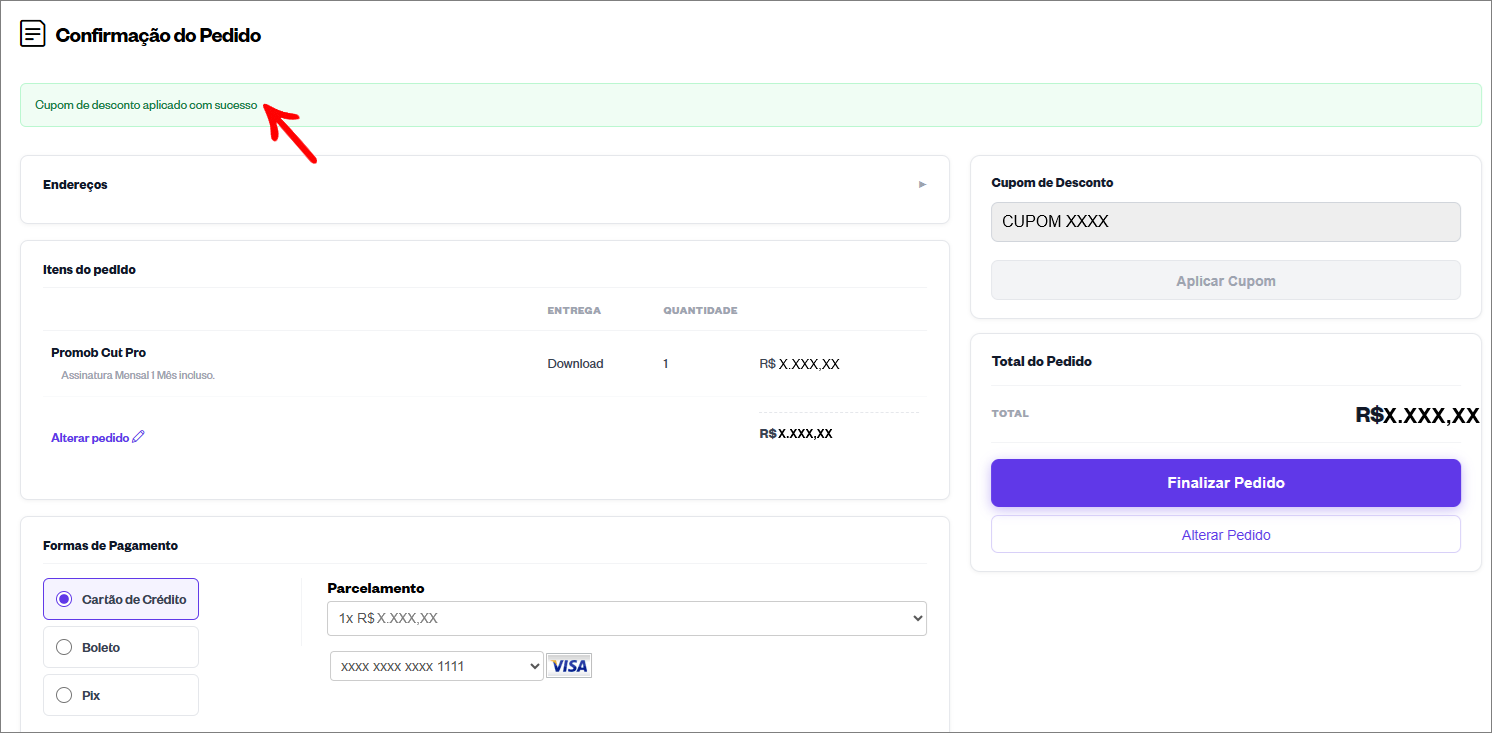Click the pencil icon next to Alterar pedido
Screen dimensions: 1492x733
(139, 437)
